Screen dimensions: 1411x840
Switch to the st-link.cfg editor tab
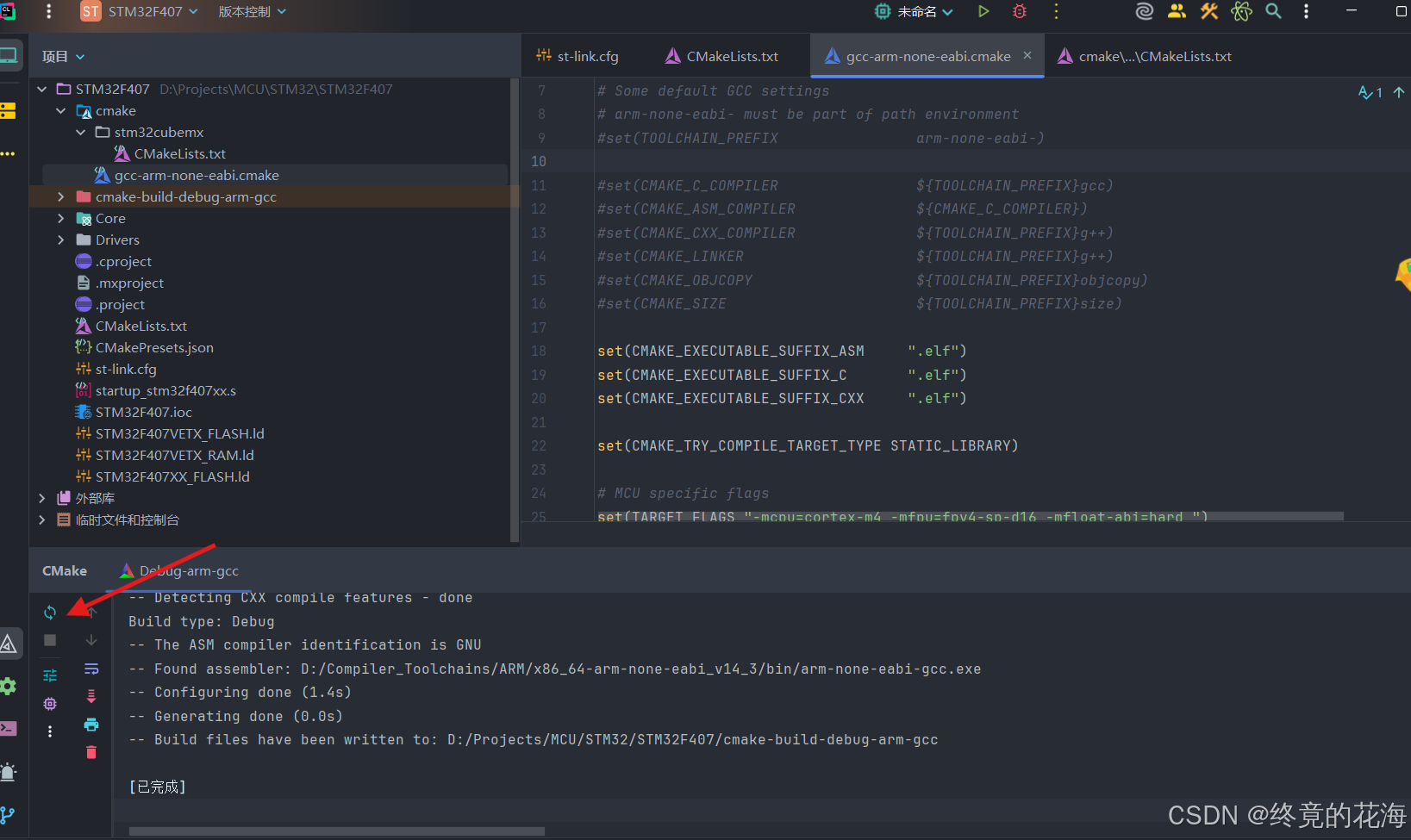click(578, 56)
